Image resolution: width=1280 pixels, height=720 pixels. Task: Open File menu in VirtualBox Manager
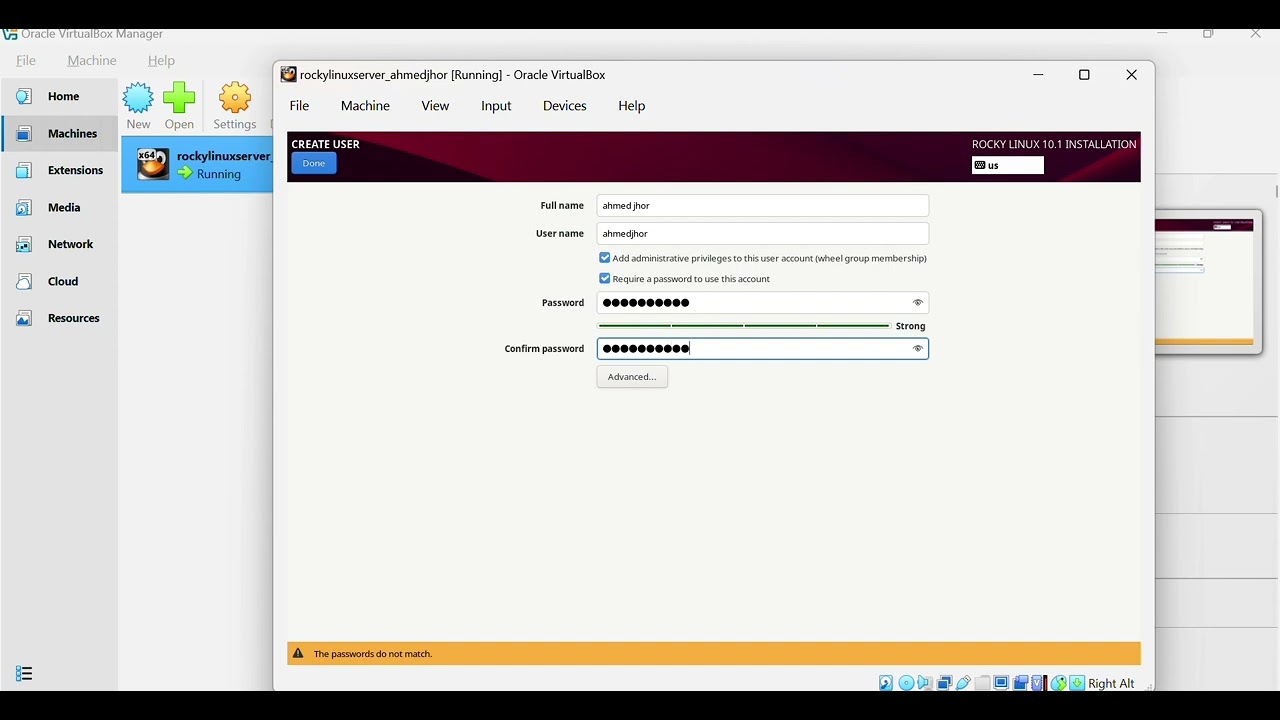point(26,60)
